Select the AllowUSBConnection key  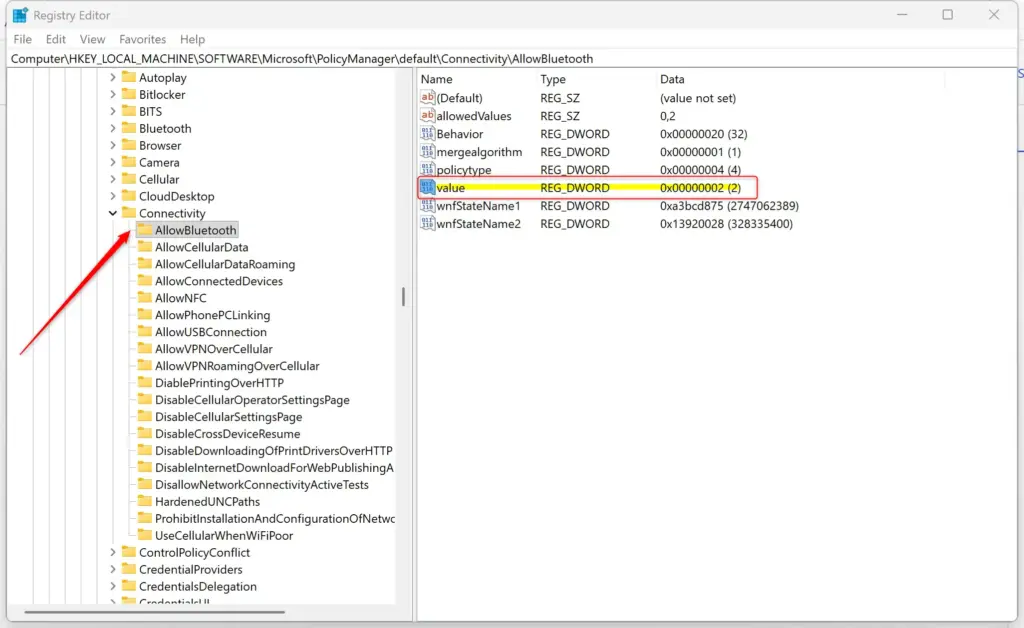pos(210,332)
